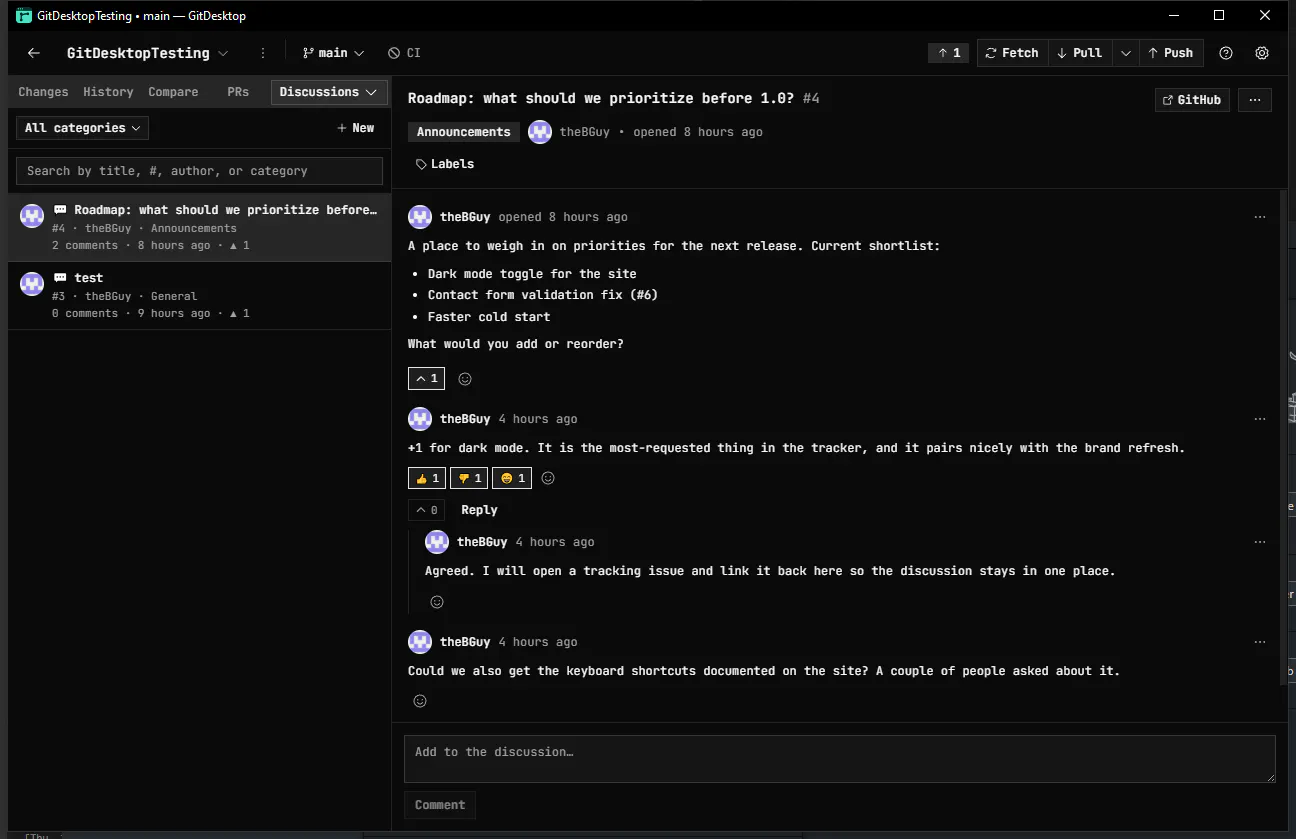Add emoji reaction to keyboard shortcuts comment
The height and width of the screenshot is (839, 1296).
420,701
